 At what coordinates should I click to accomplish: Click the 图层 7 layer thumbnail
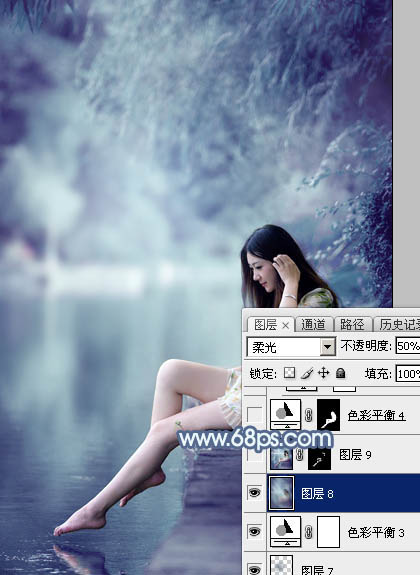[281, 565]
